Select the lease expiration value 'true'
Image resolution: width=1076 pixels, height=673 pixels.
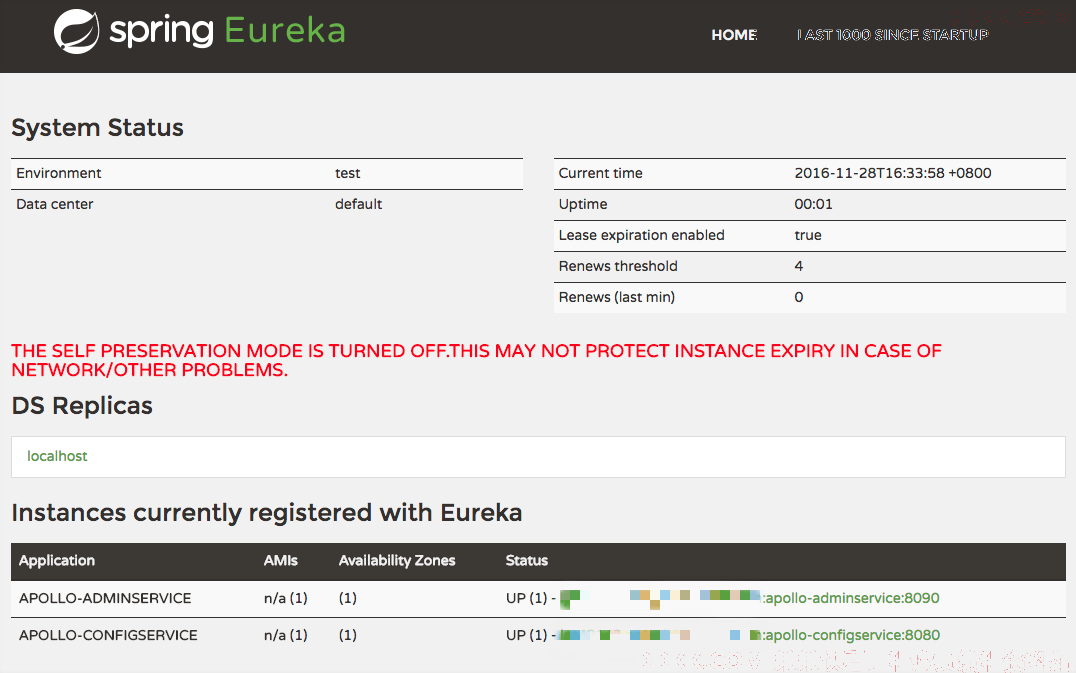(808, 235)
